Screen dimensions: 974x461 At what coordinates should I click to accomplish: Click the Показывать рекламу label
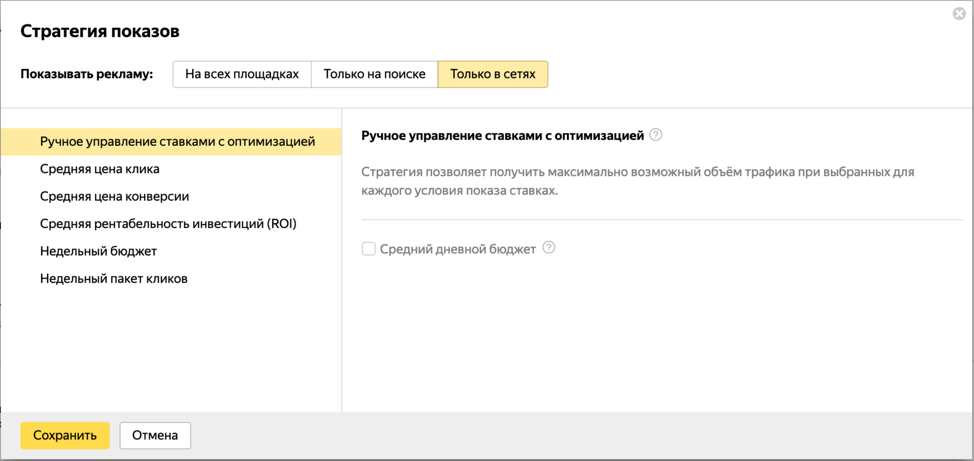(x=87, y=74)
